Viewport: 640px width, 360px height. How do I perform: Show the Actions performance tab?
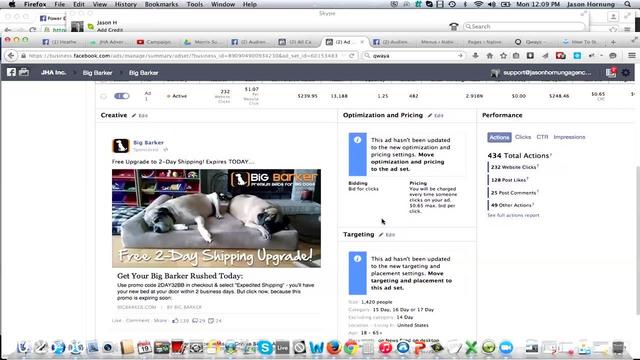pyautogui.click(x=499, y=137)
